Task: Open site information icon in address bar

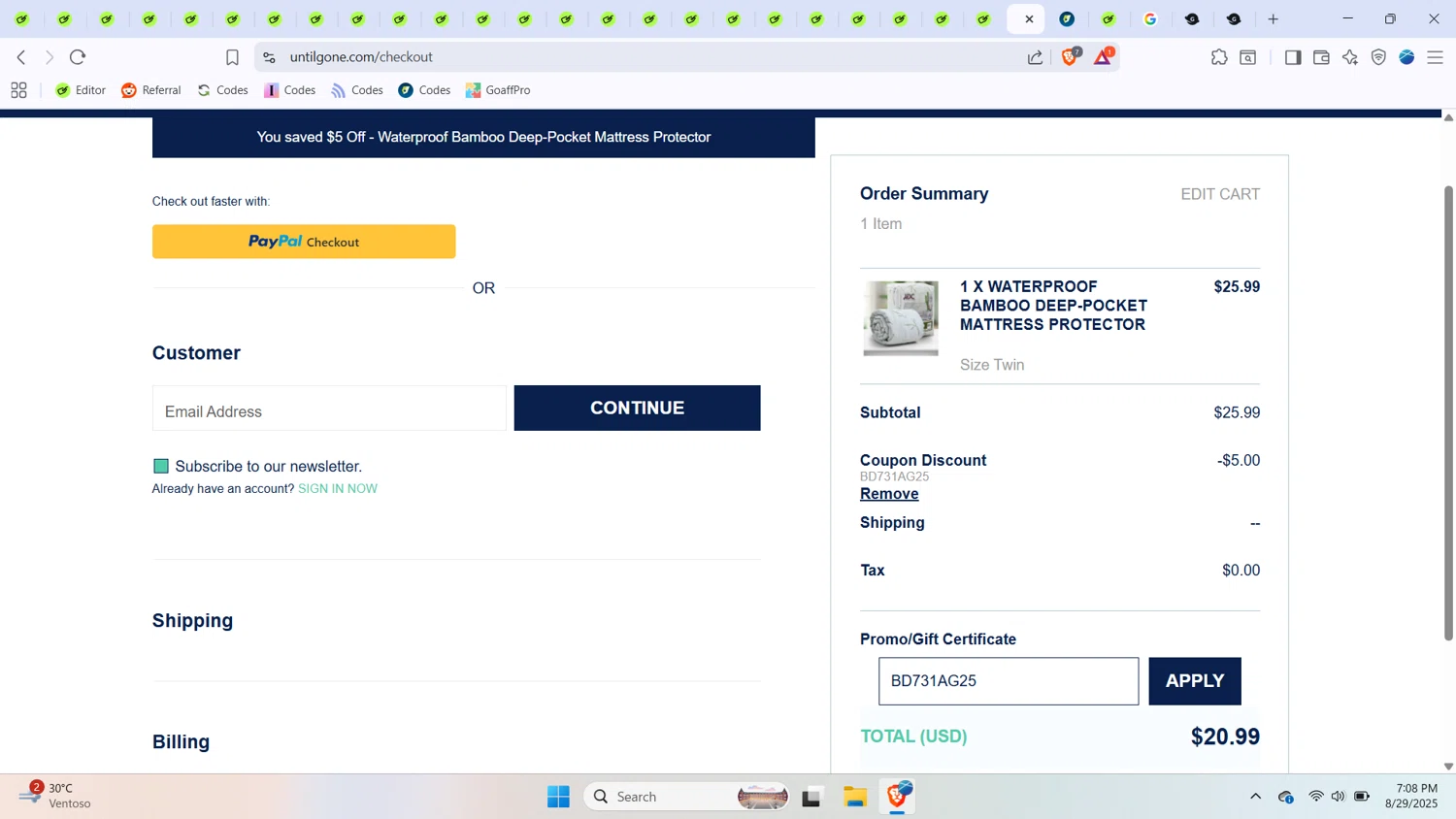Action: pyautogui.click(x=270, y=57)
